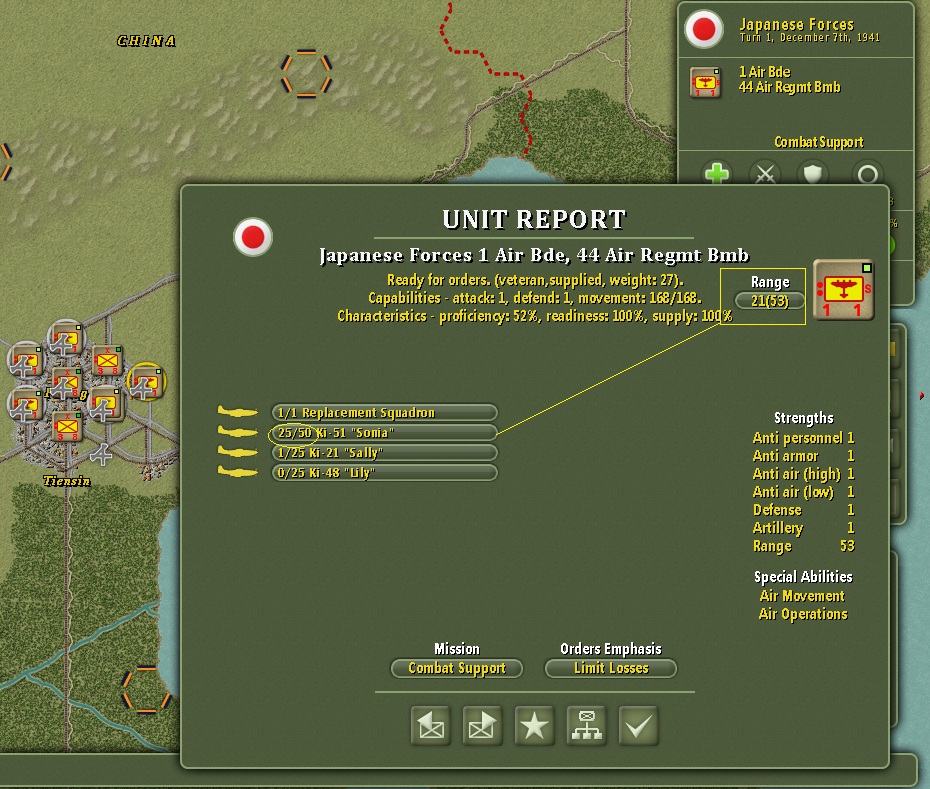The height and width of the screenshot is (789, 930).
Task: Click the crossed swords attack icon
Action: tap(765, 174)
